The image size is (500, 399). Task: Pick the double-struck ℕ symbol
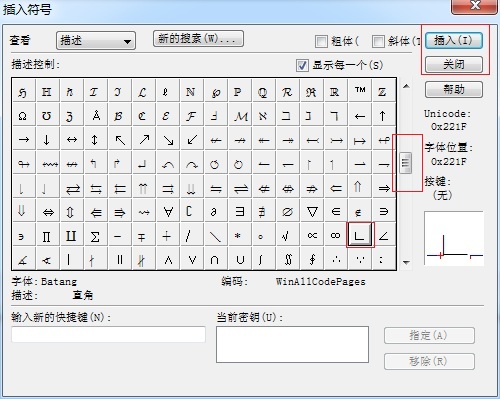pyautogui.click(x=192, y=91)
